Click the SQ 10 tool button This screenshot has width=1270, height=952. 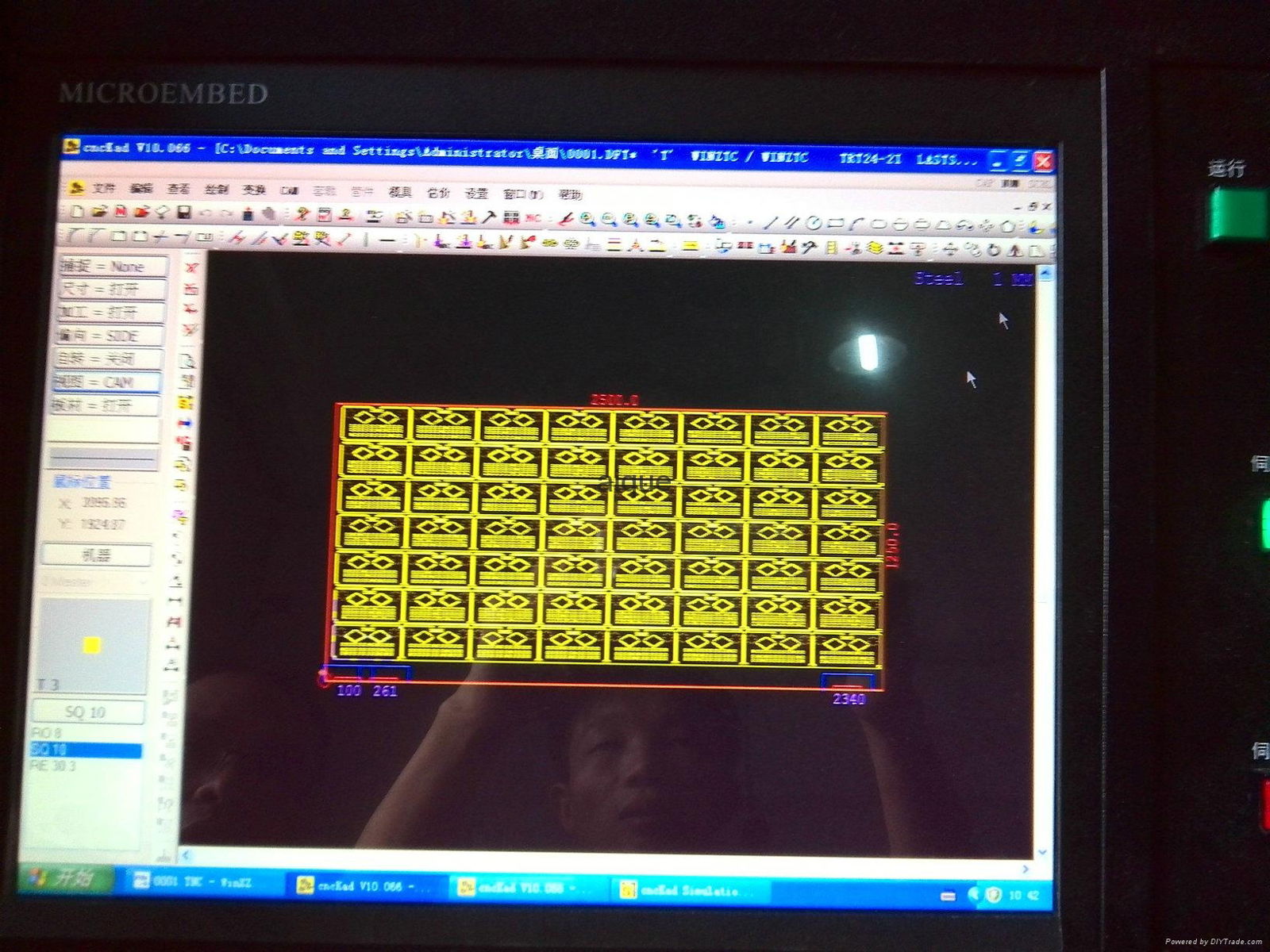(87, 712)
